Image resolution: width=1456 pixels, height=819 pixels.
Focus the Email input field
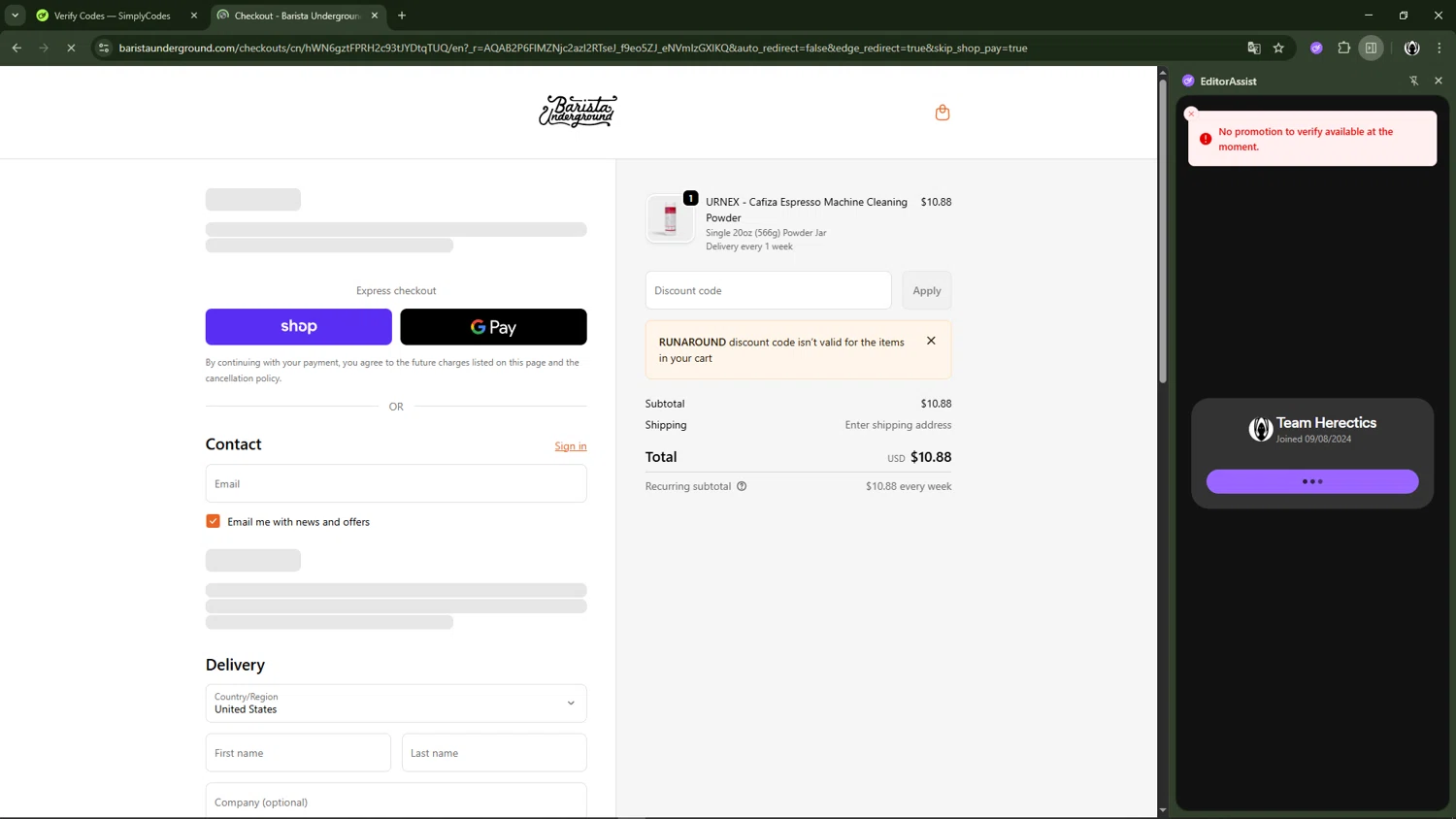coord(396,483)
